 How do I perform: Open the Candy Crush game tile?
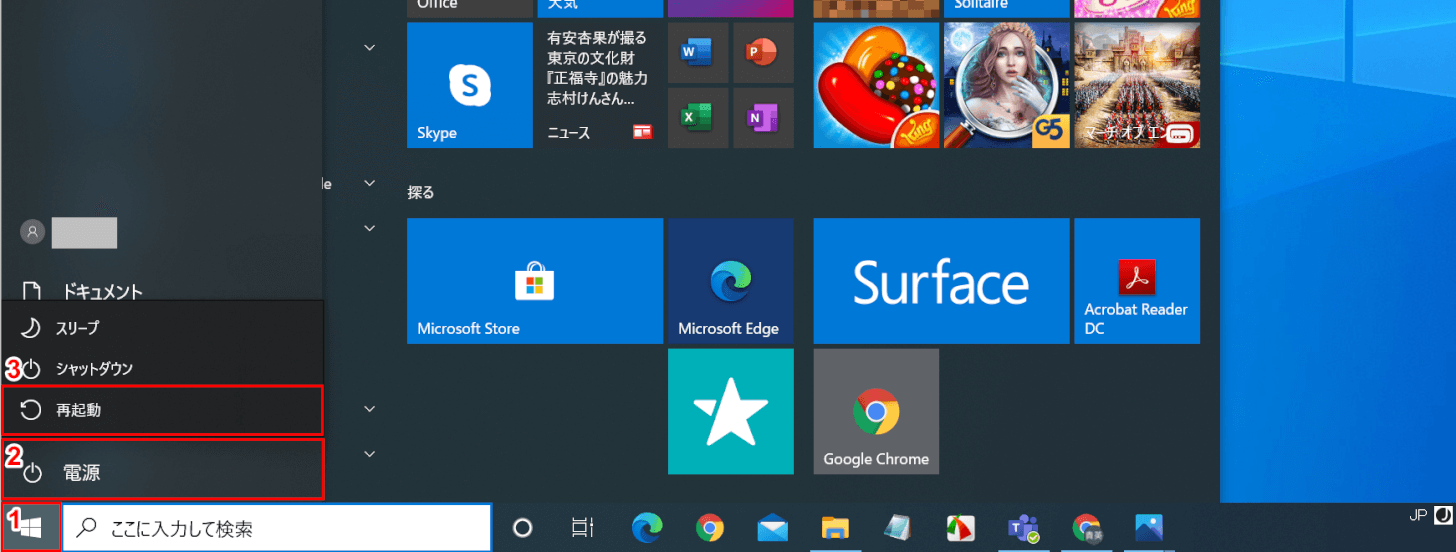click(876, 85)
